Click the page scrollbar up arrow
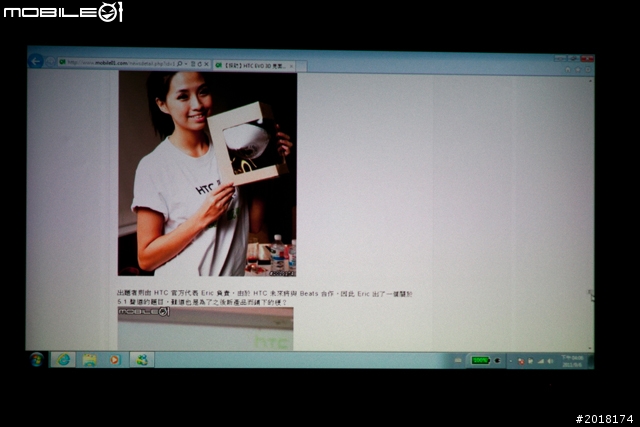 tap(590, 81)
